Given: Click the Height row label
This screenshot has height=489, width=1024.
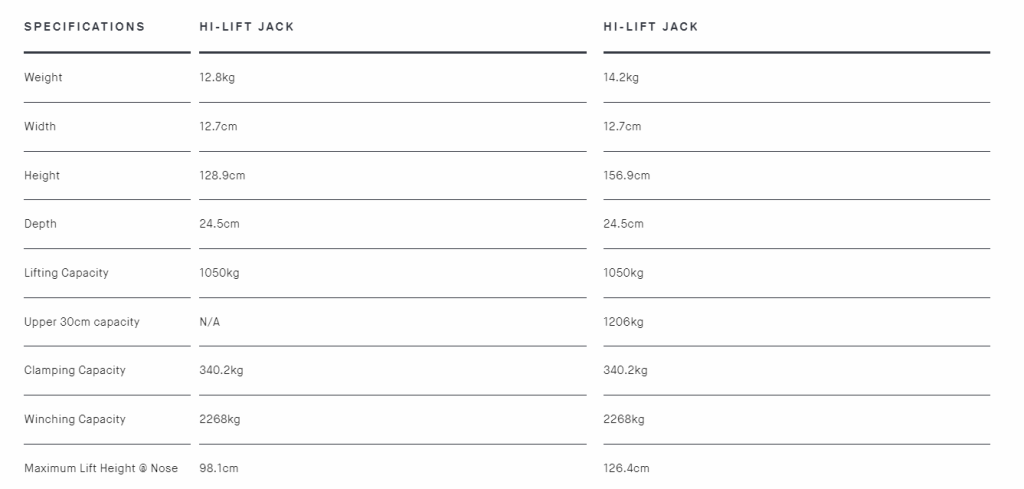Looking at the screenshot, I should 42,176.
